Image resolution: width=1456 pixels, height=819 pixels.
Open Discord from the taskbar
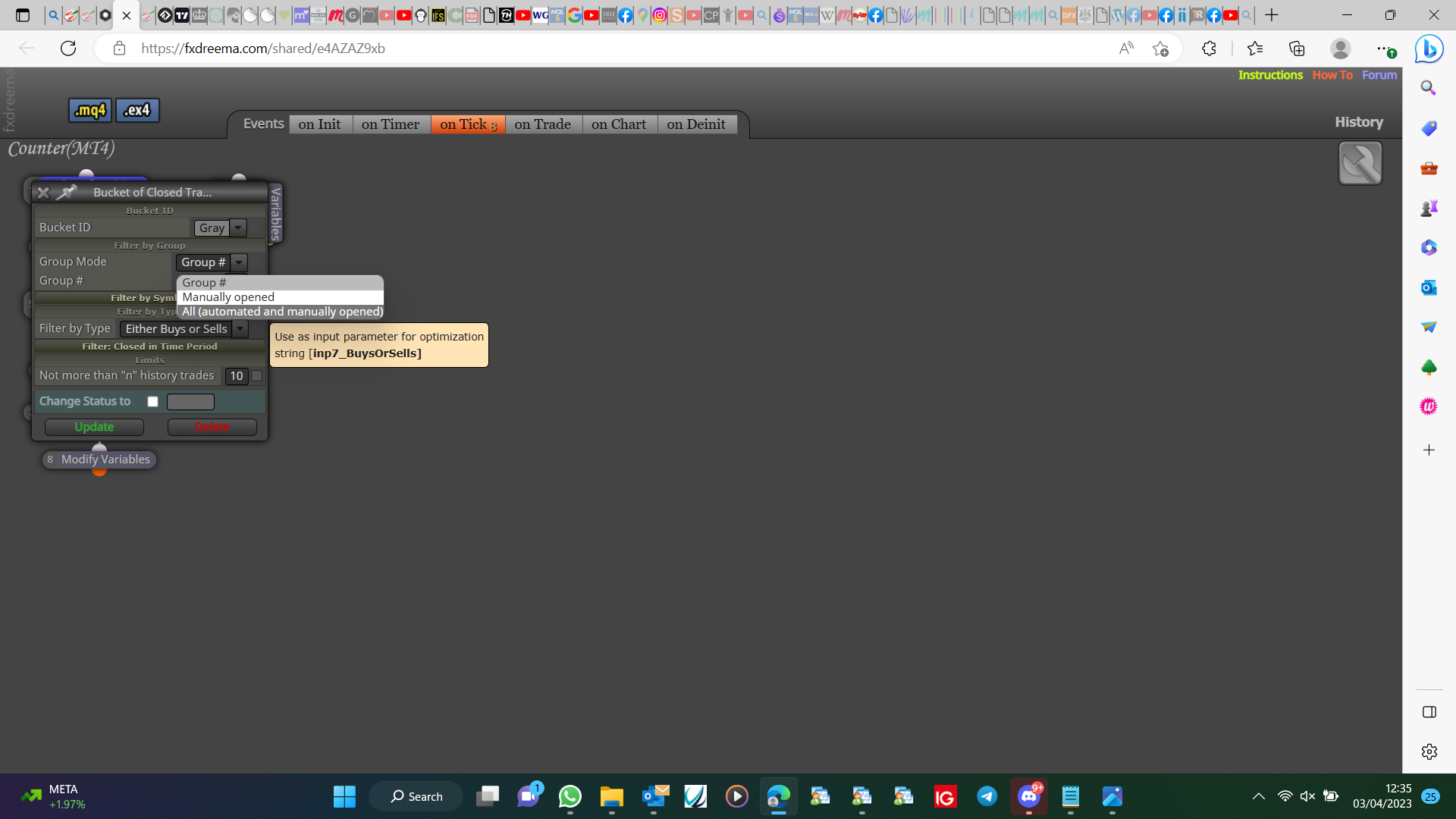click(1029, 796)
